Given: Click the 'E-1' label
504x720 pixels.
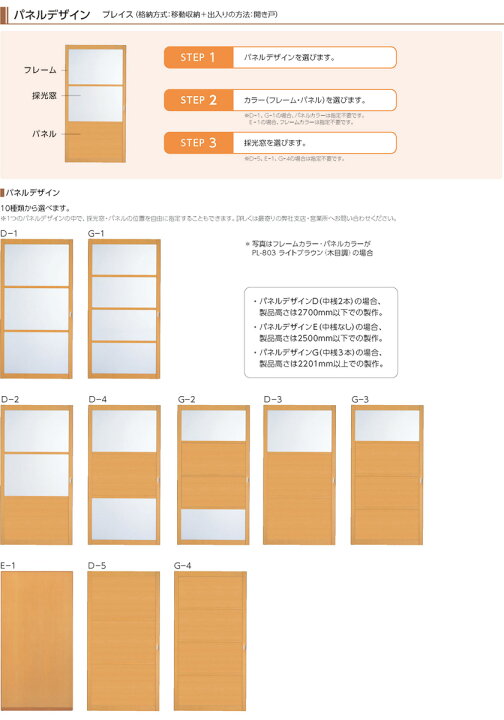Looking at the screenshot, I should coord(8,566).
